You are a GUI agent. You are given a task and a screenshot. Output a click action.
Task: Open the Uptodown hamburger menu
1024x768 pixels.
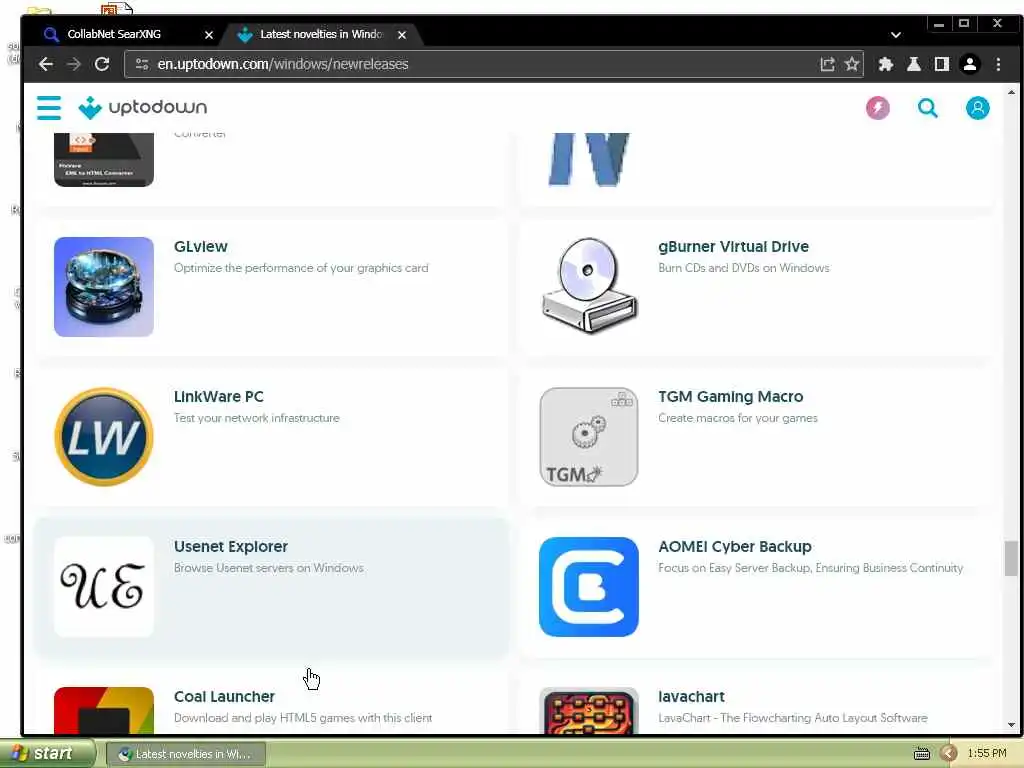(49, 108)
